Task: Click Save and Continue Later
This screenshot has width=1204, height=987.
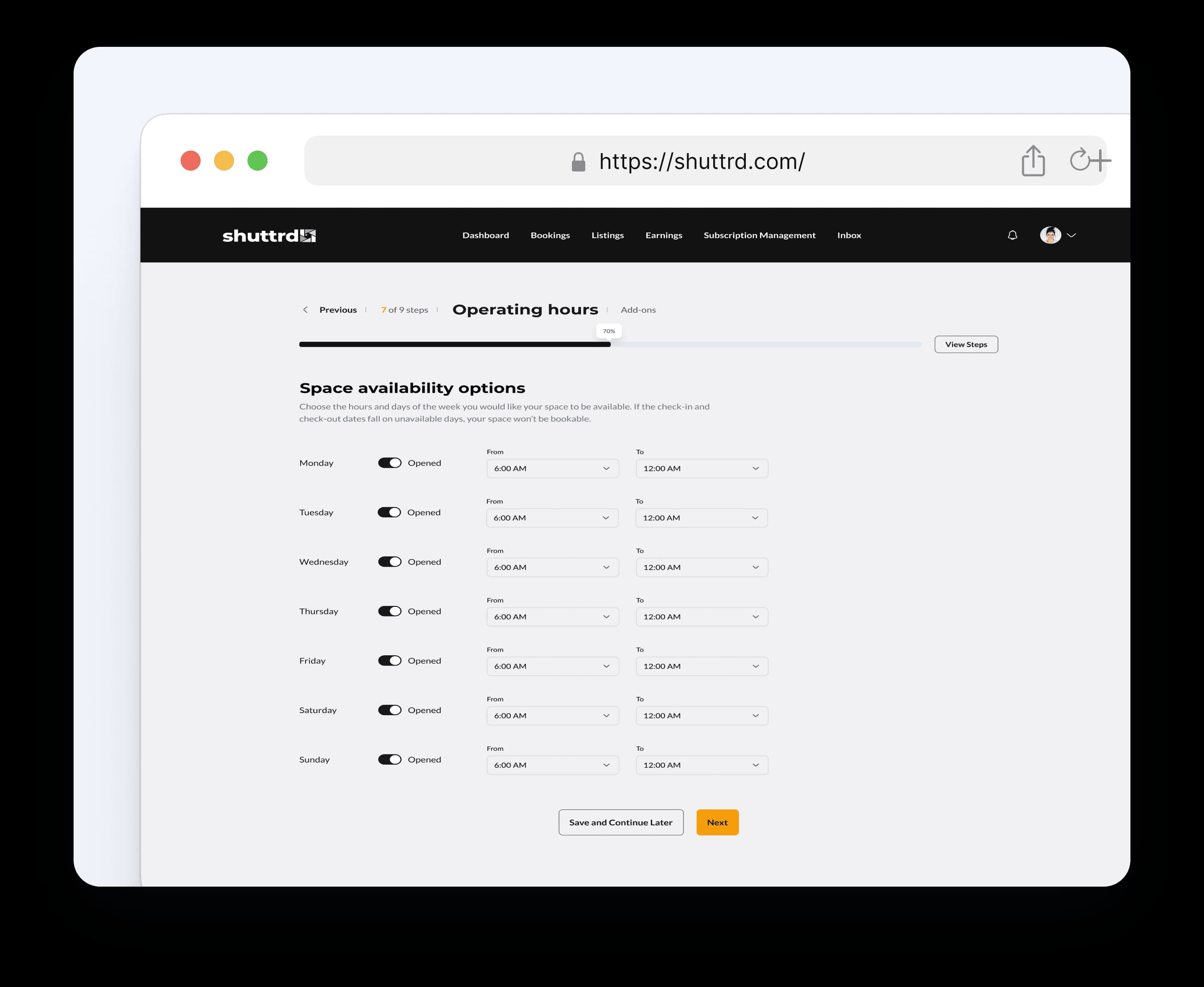Action: coord(620,822)
